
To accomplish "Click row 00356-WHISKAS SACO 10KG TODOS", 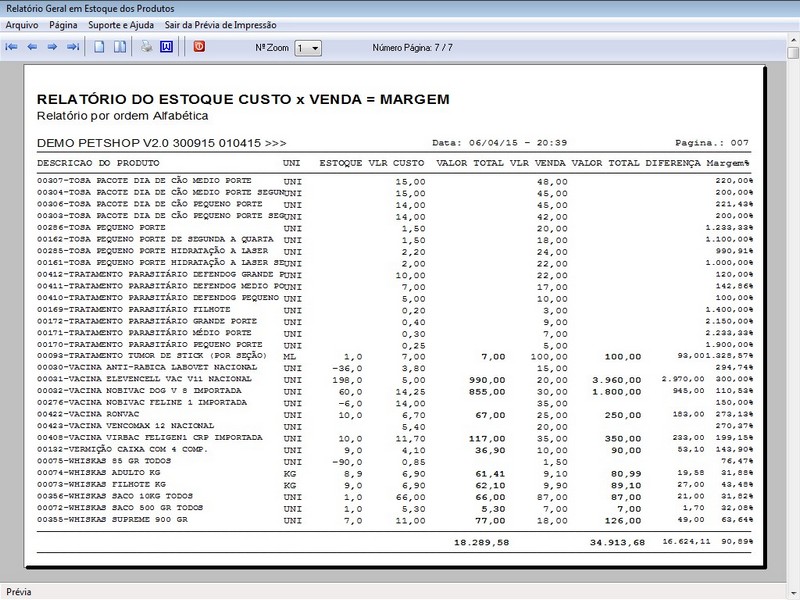I will [395, 497].
